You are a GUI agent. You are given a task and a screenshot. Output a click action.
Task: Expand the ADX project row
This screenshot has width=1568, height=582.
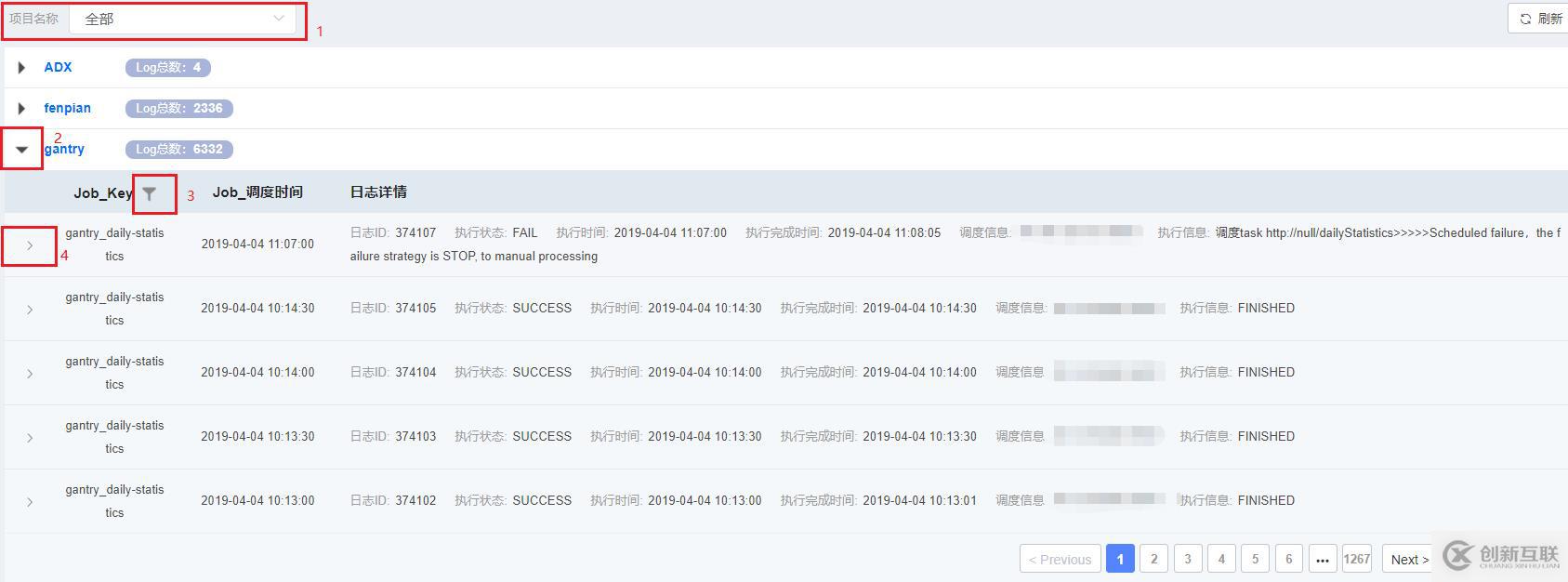[22, 68]
